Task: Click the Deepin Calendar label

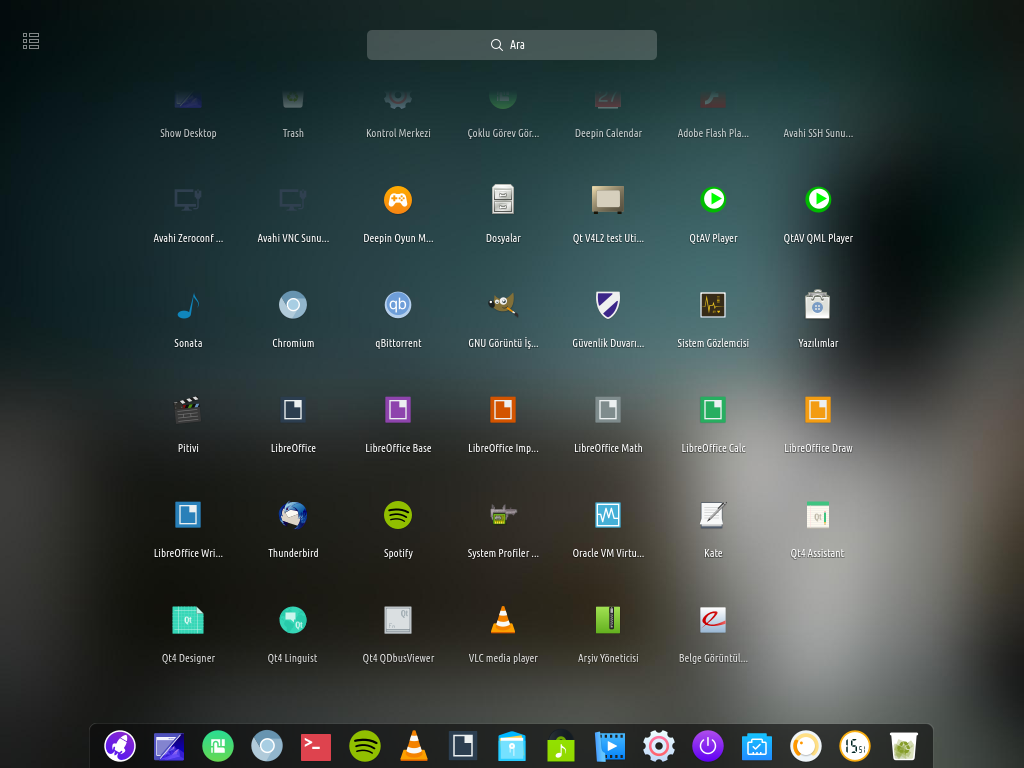Action: [608, 133]
